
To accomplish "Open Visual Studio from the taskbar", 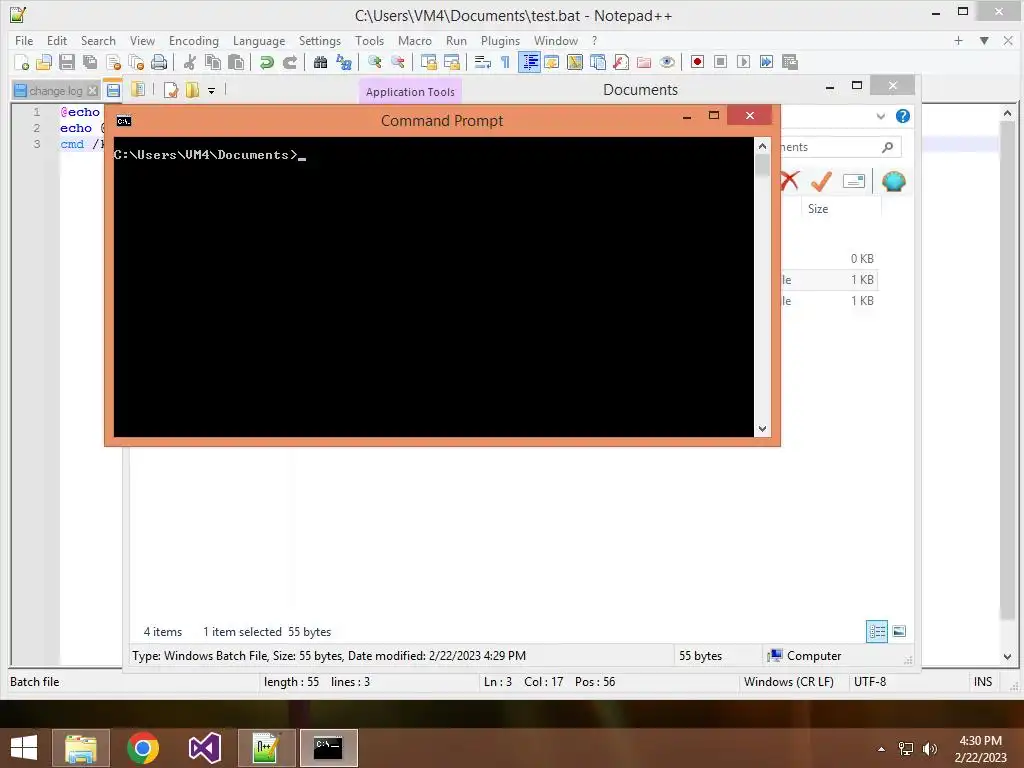I will click(204, 748).
